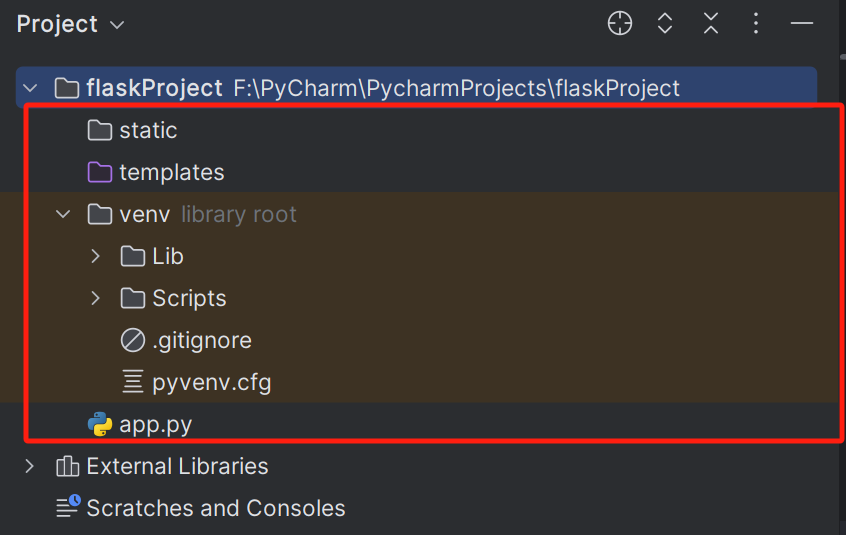Select the pyvenv.cfg file
The height and width of the screenshot is (535, 846).
click(211, 382)
